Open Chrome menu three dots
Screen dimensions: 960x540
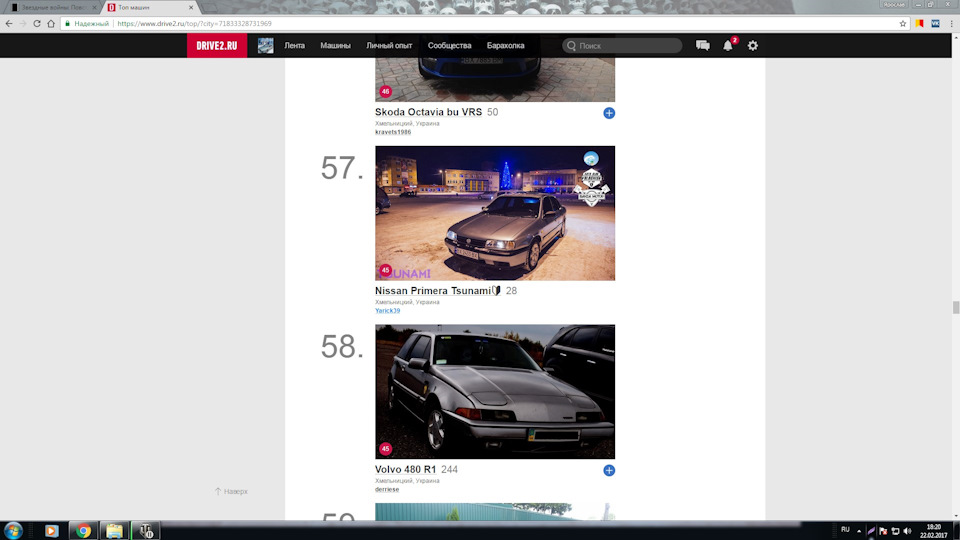(951, 23)
